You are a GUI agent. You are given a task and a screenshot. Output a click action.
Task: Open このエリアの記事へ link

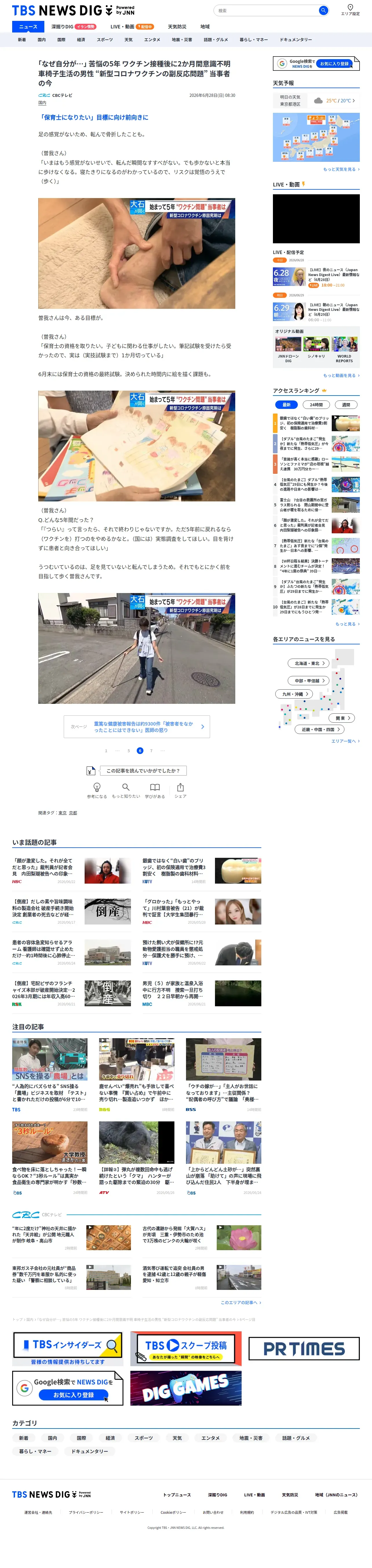(x=241, y=1303)
